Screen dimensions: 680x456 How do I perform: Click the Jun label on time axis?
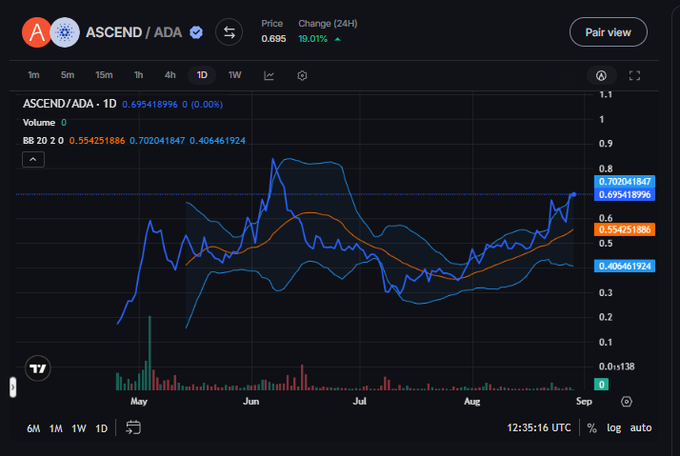pos(251,401)
